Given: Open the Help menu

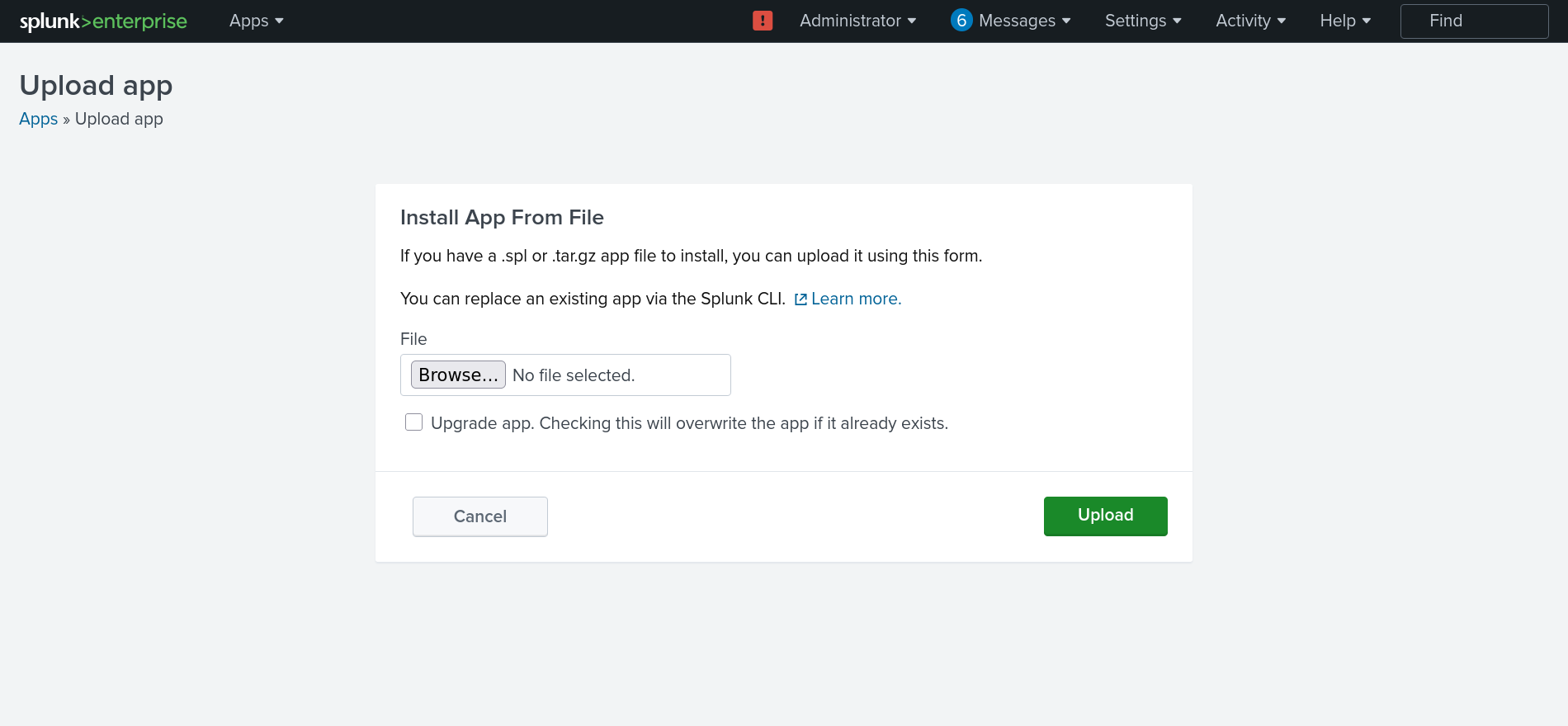Looking at the screenshot, I should [1345, 21].
